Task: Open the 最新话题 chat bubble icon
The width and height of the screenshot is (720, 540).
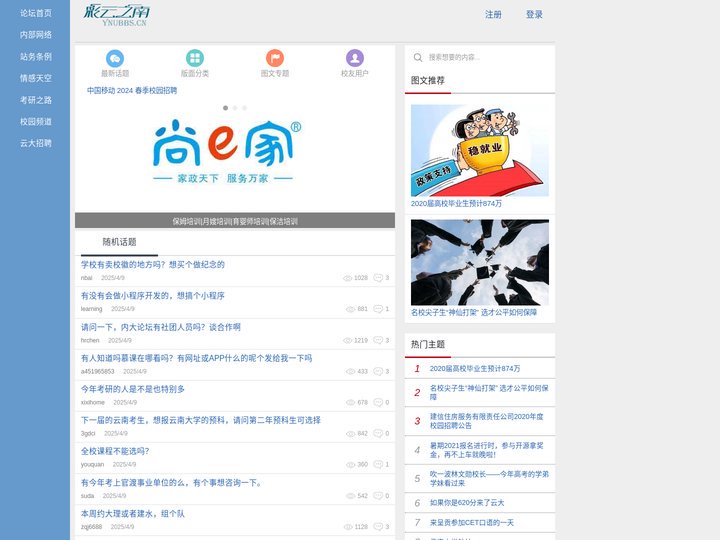Action: (x=115, y=58)
